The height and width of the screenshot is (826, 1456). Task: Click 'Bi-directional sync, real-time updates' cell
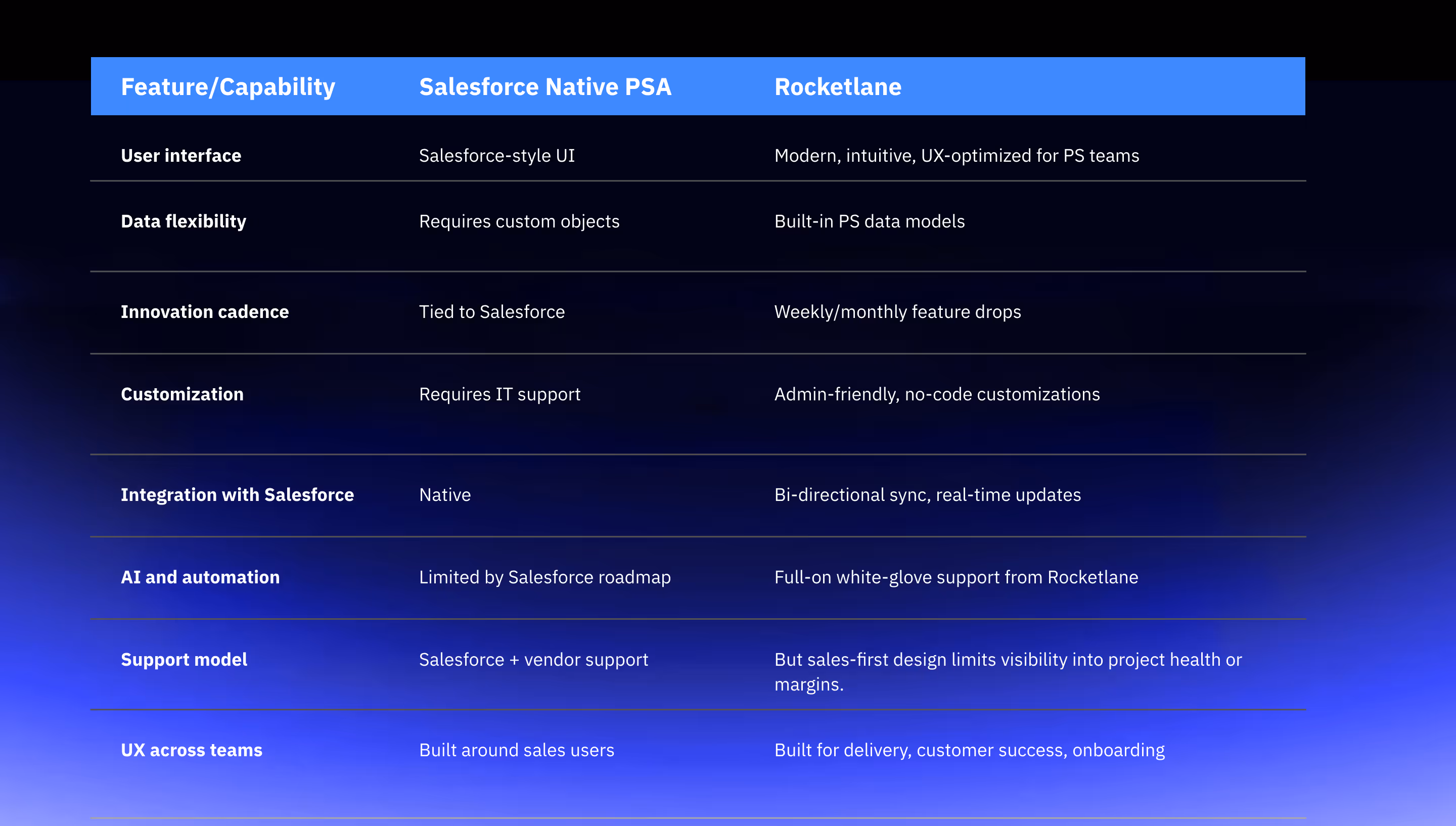tap(927, 495)
